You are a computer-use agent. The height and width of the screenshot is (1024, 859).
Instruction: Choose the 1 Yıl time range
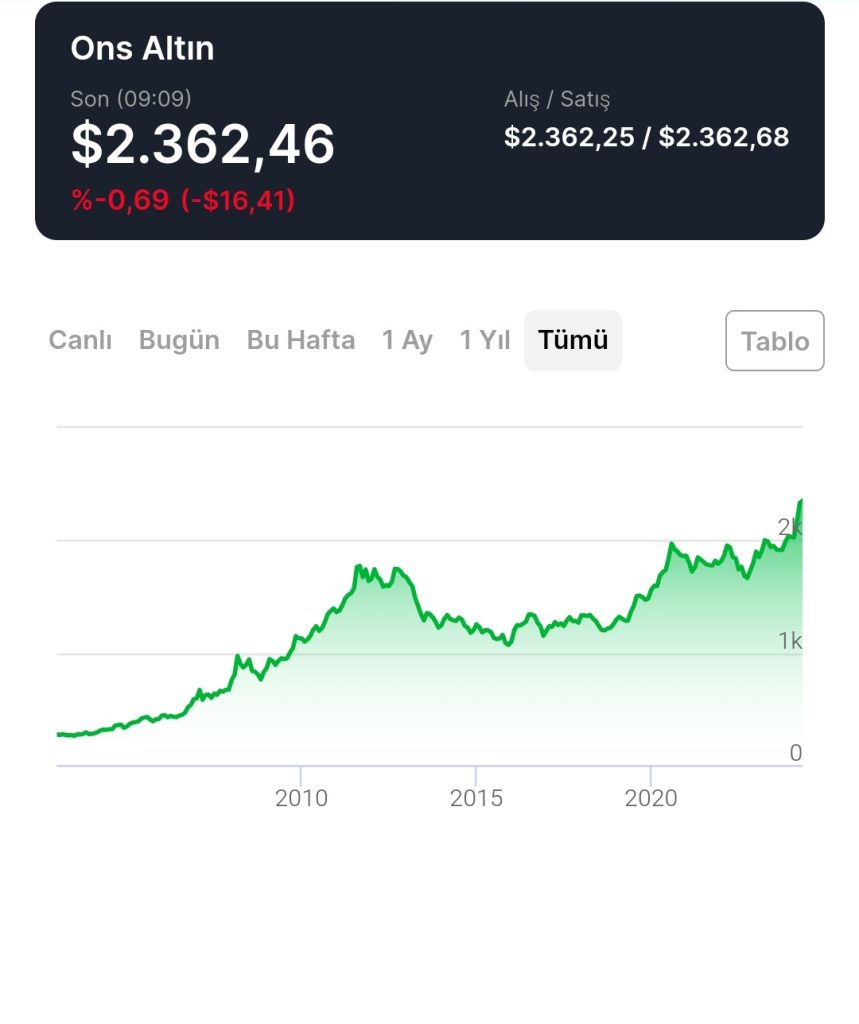pyautogui.click(x=485, y=340)
